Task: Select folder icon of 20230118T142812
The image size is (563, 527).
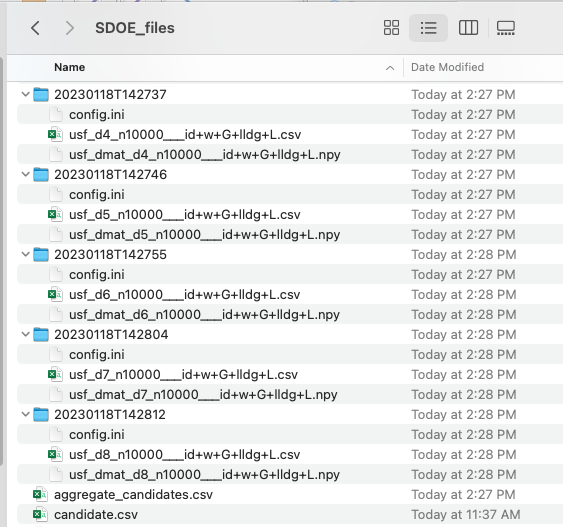Action: click(x=41, y=415)
